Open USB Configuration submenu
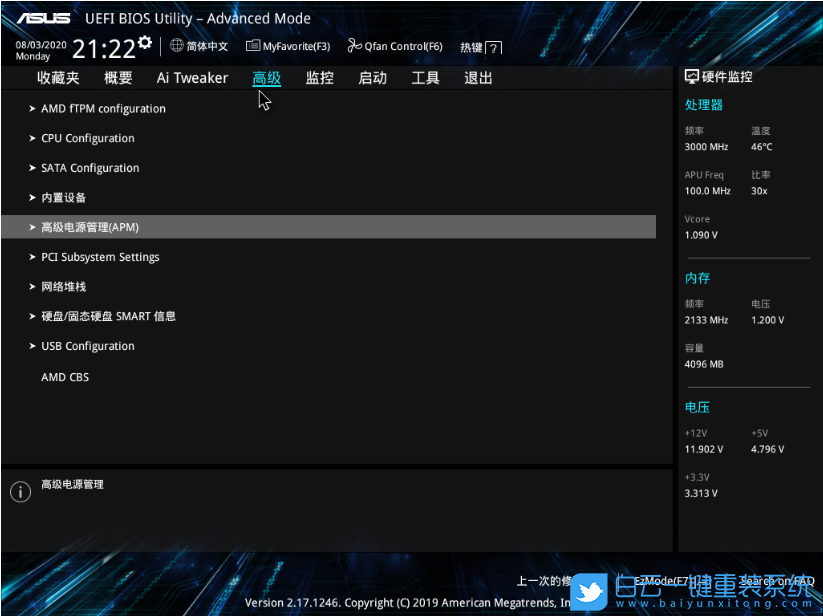823x616 pixels. click(87, 346)
